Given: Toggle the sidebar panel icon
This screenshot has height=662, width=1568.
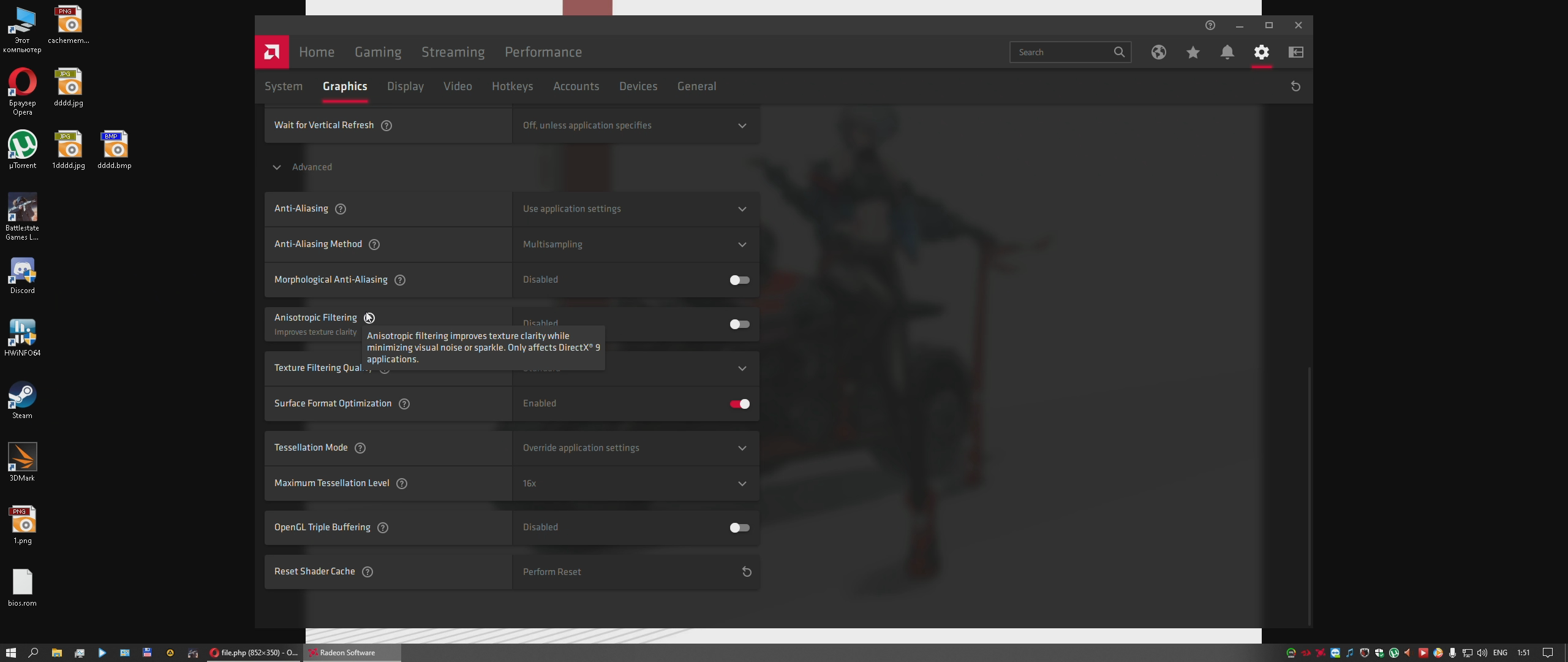Looking at the screenshot, I should (1295, 52).
